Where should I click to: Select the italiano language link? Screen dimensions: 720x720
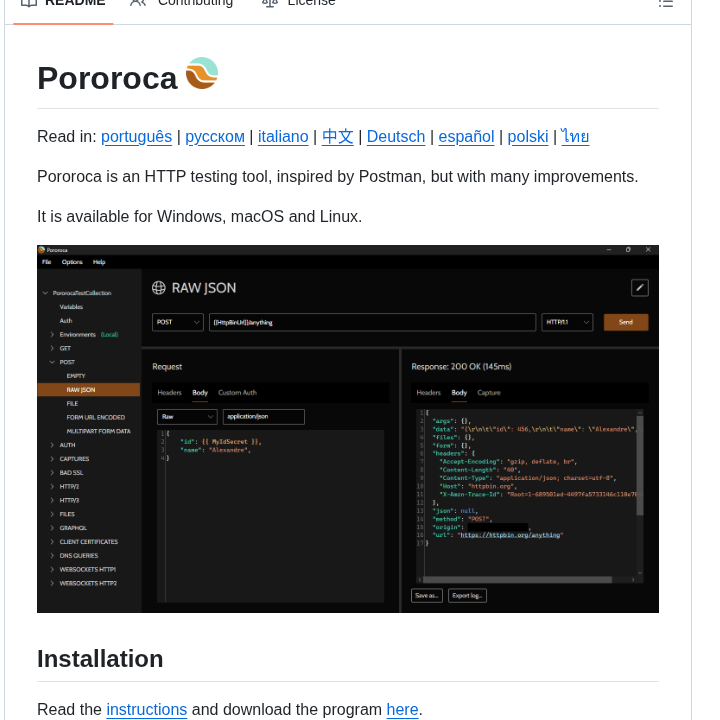pyautogui.click(x=283, y=136)
